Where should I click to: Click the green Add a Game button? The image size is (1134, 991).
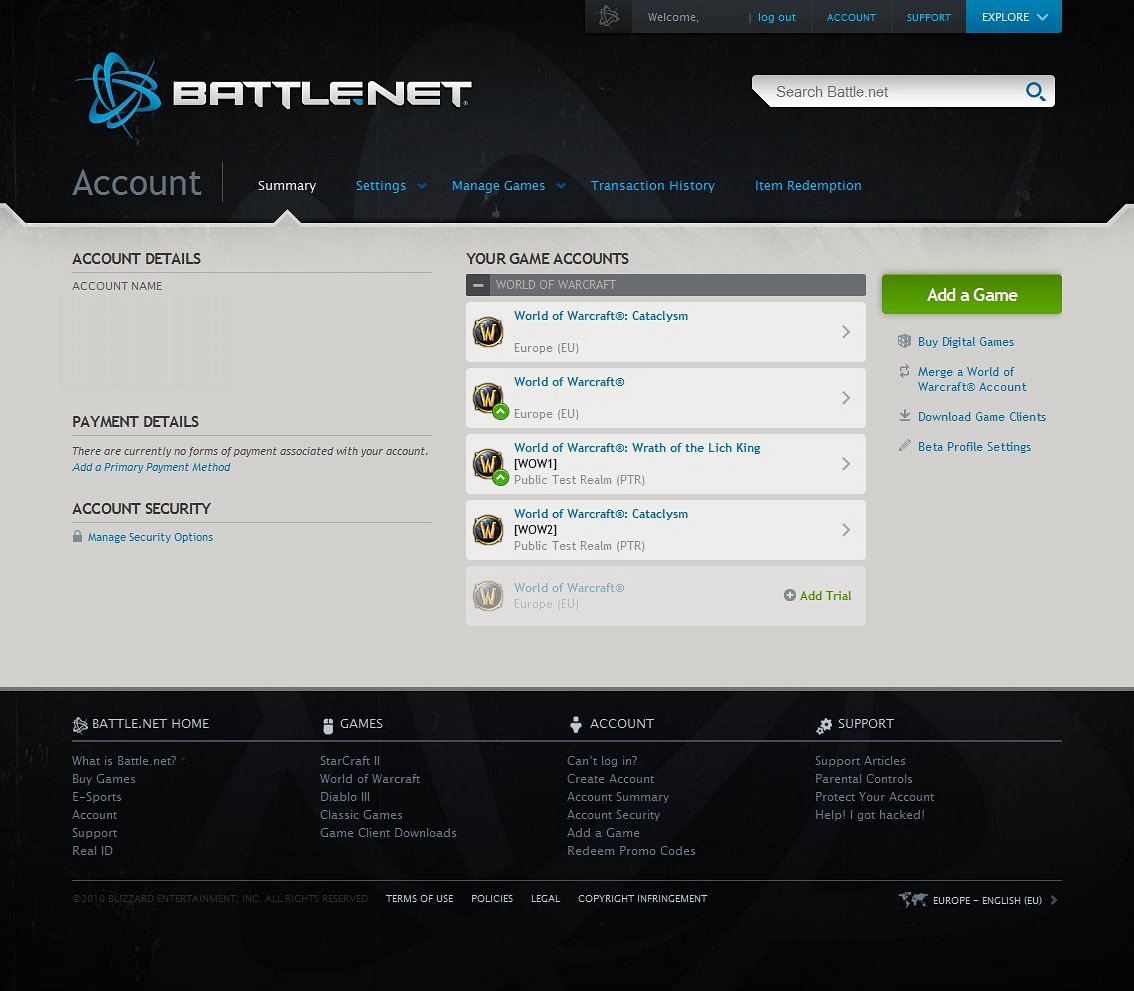(x=971, y=294)
